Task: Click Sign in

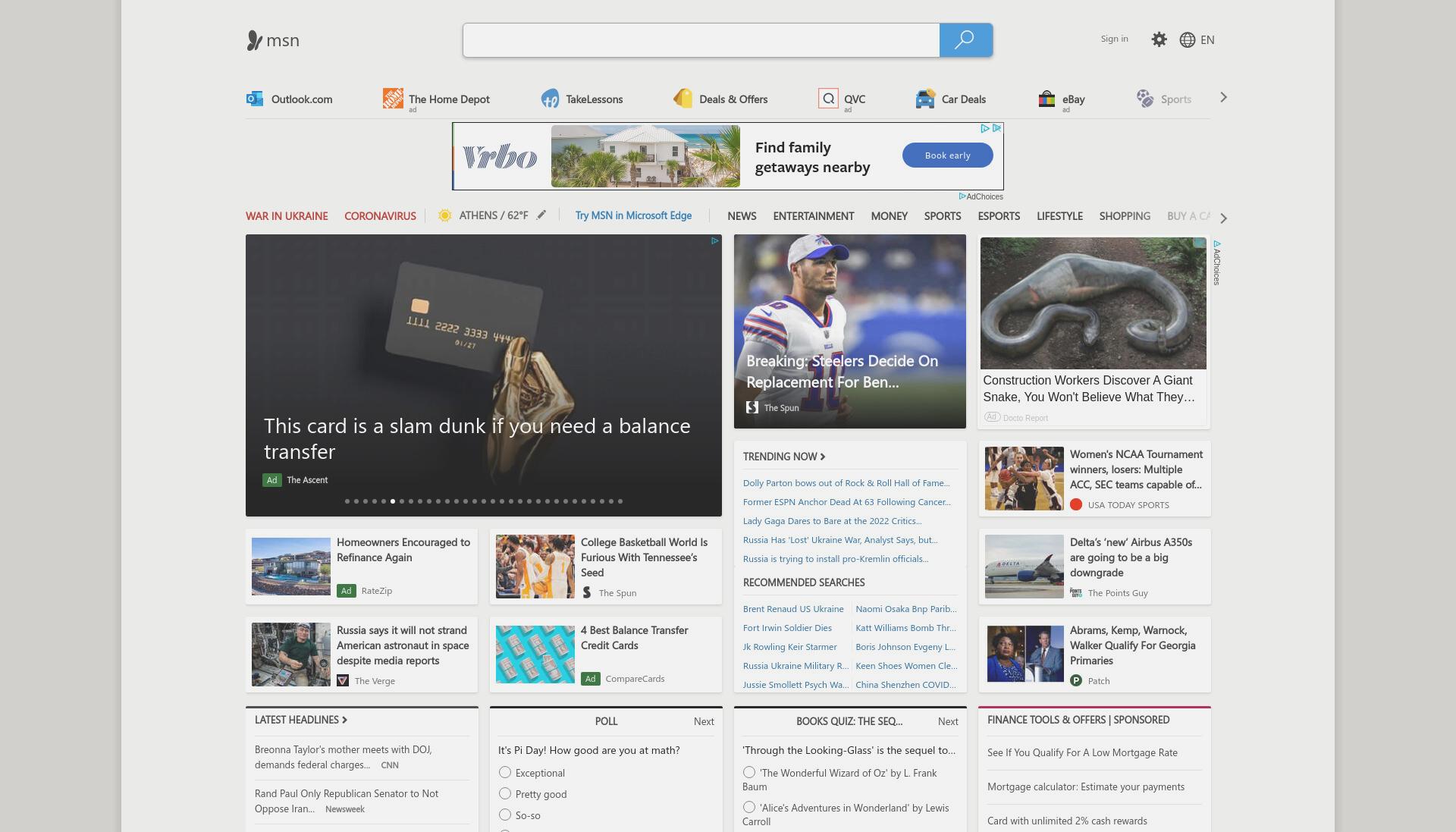Action: tap(1114, 39)
